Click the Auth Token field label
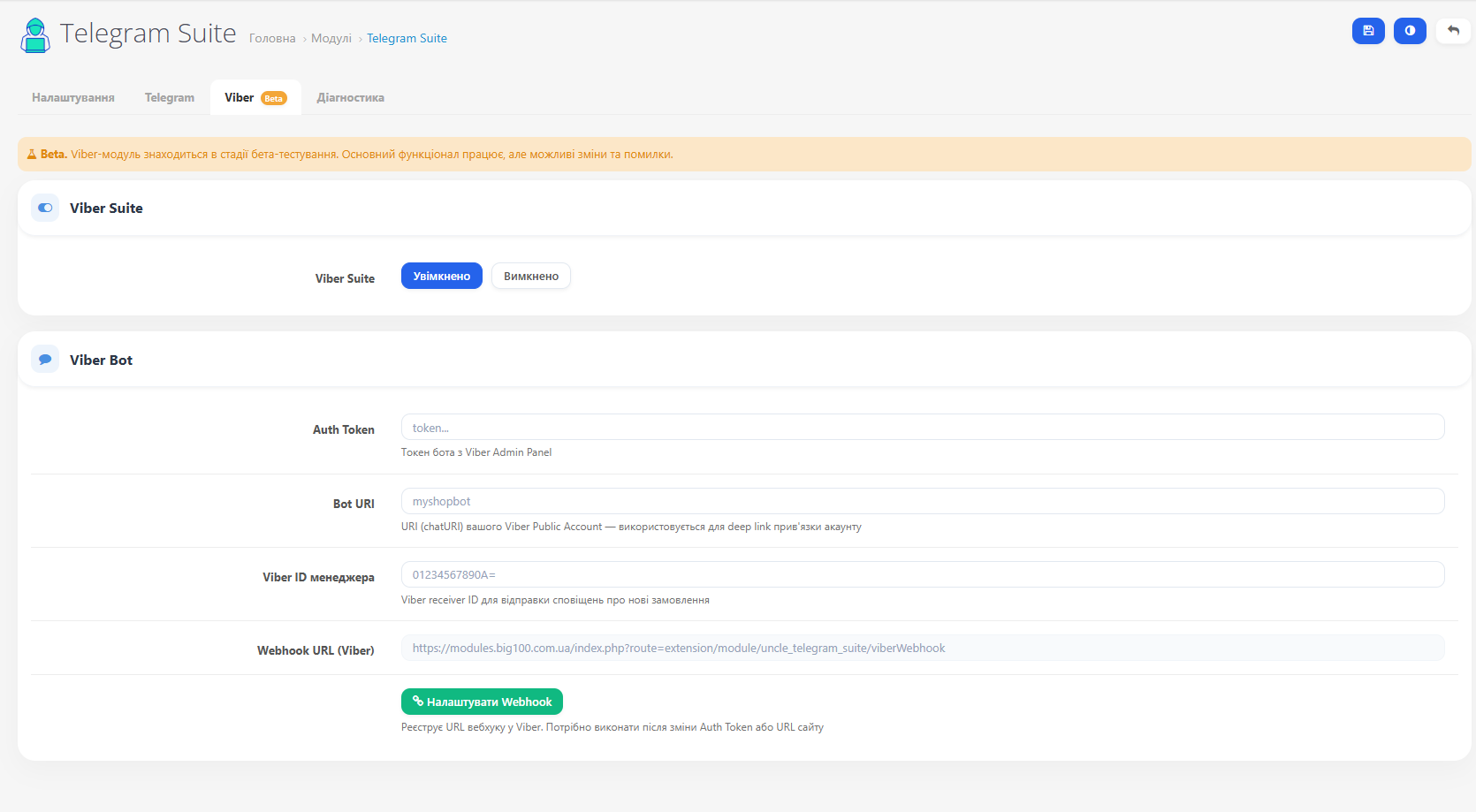The width and height of the screenshot is (1476, 812). click(x=344, y=429)
